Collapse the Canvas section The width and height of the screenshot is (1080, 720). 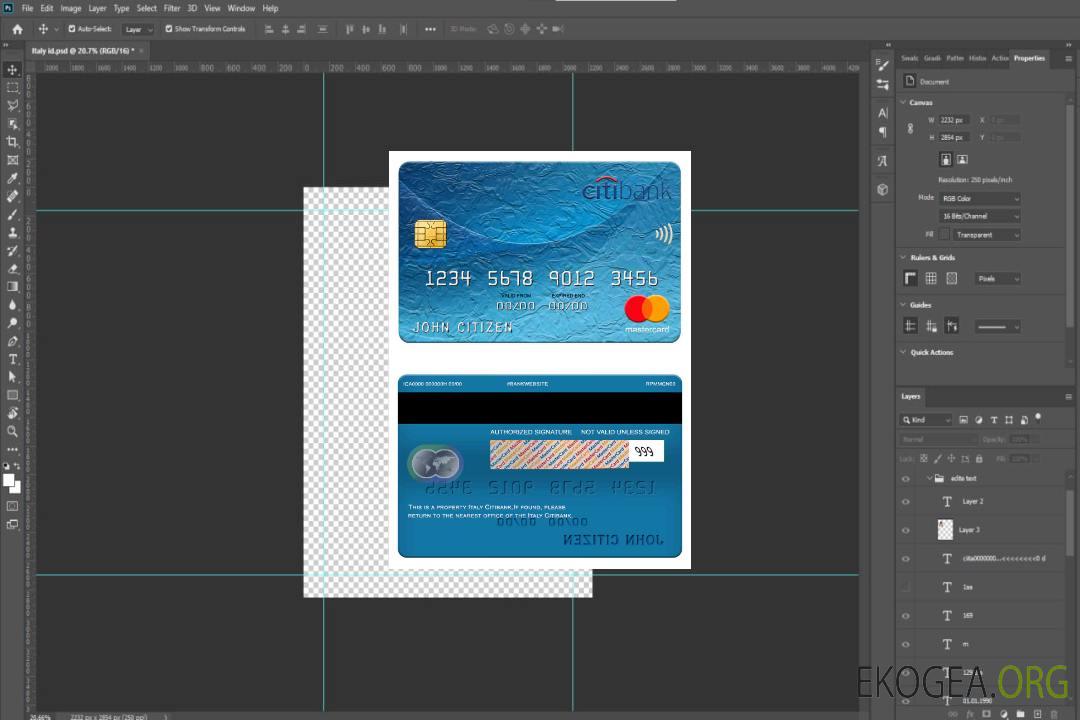coord(904,102)
